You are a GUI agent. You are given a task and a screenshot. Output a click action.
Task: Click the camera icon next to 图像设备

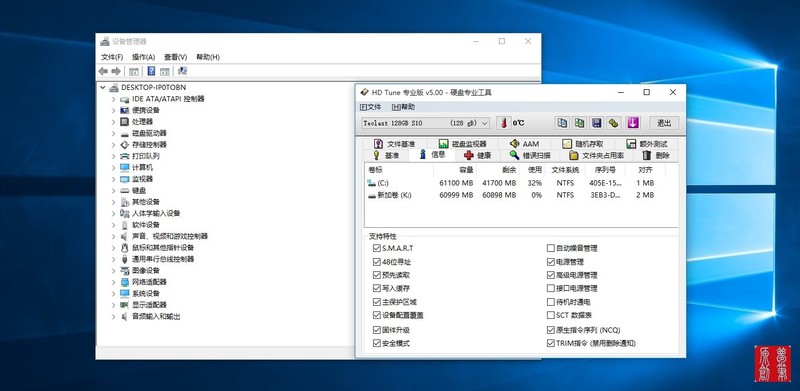click(x=124, y=271)
